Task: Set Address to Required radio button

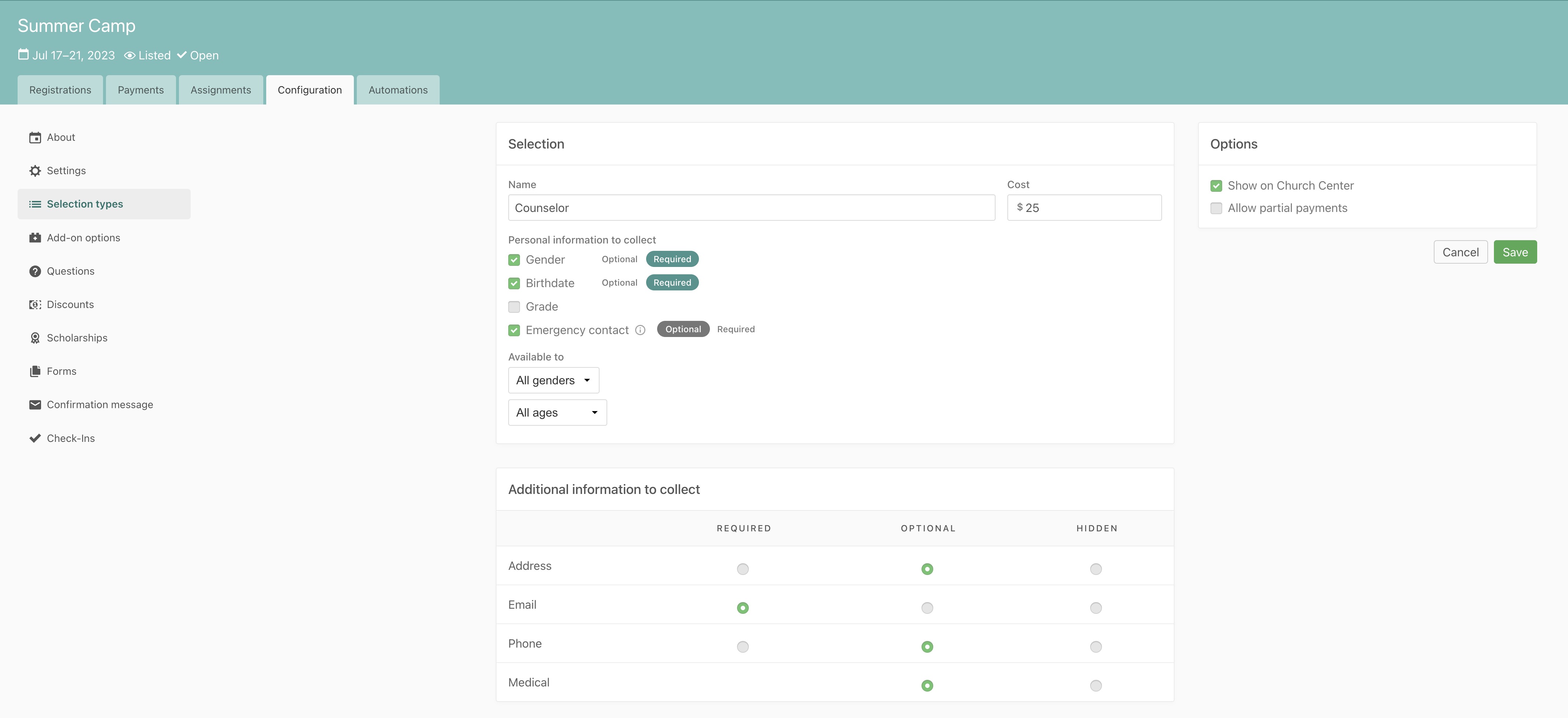Action: [742, 569]
